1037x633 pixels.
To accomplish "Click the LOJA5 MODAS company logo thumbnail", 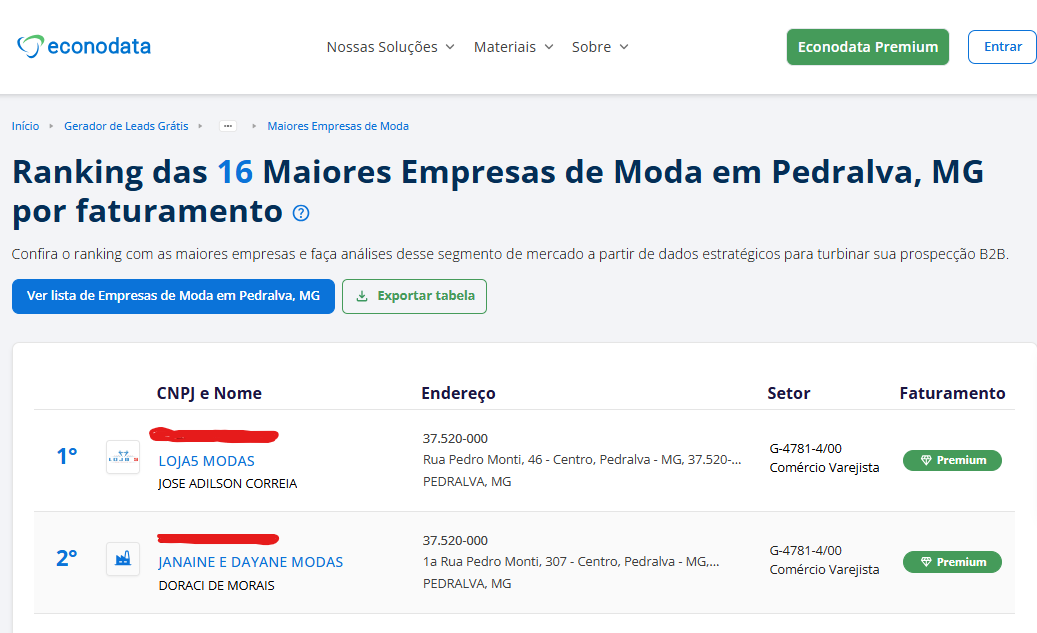I will coord(123,457).
